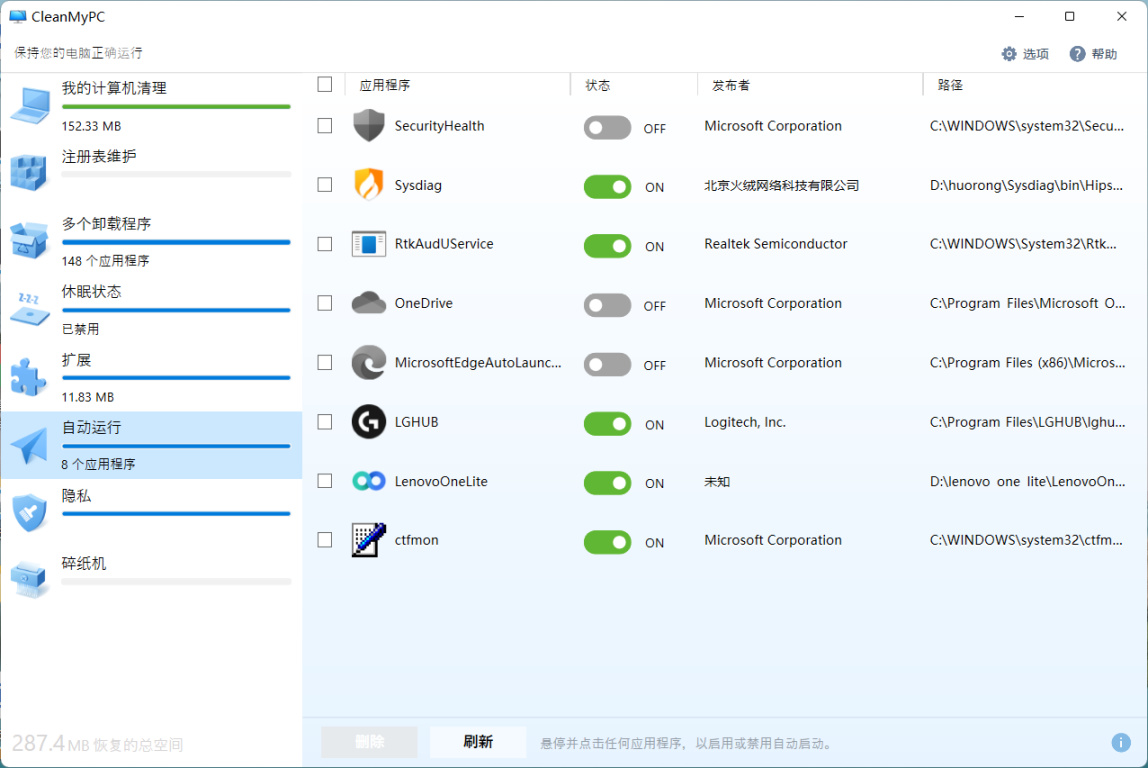
Task: Click the LenovoOneLite app icon
Action: 368,481
